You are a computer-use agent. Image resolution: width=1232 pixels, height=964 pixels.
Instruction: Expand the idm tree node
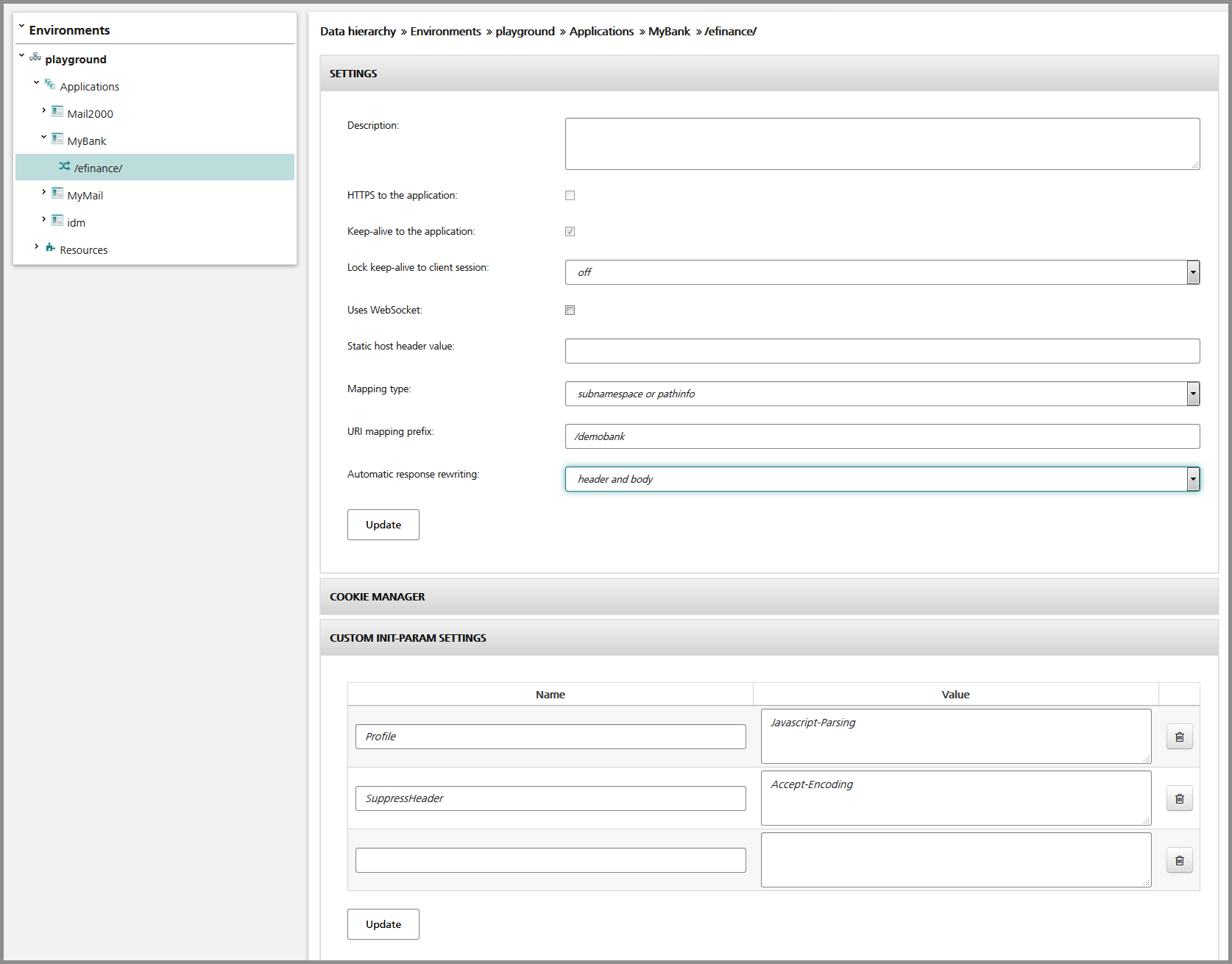(x=43, y=219)
